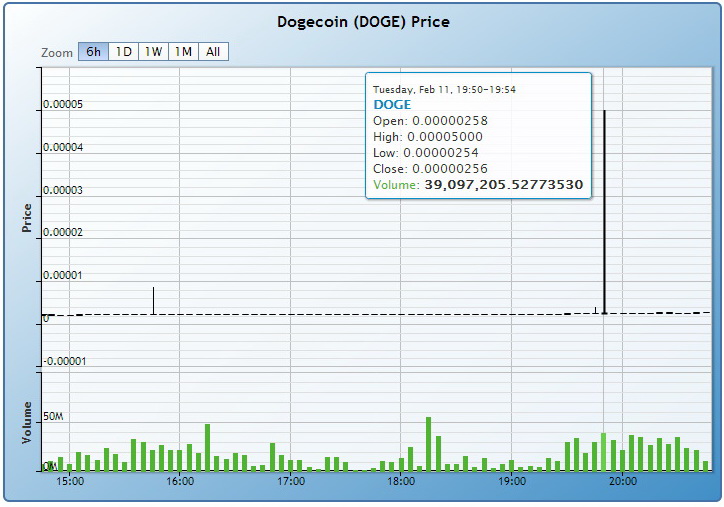Switch chart zoom to 1D
The image size is (724, 507).
click(x=123, y=52)
